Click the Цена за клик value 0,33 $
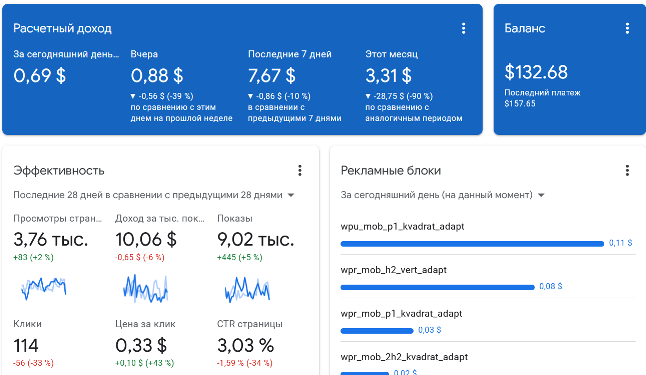 (x=141, y=345)
